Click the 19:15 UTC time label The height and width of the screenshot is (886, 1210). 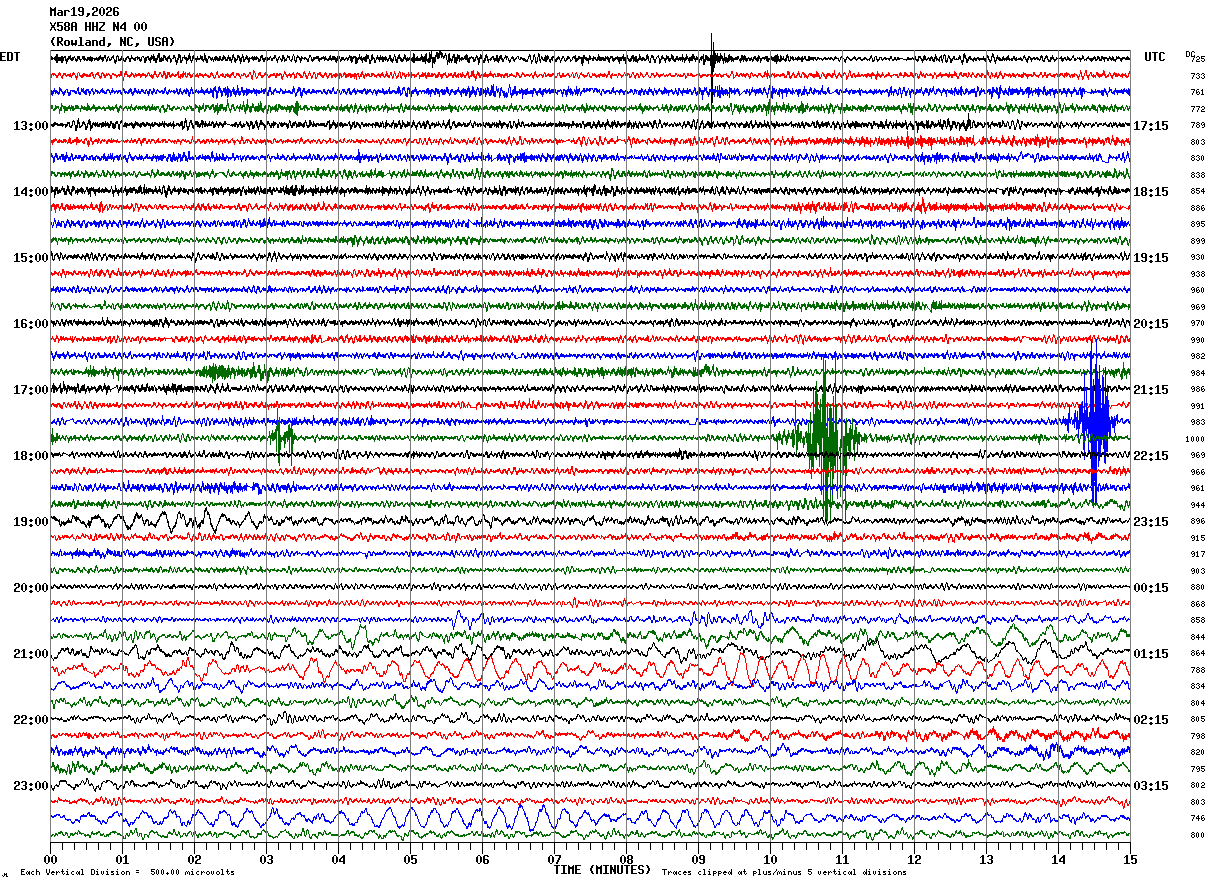pyautogui.click(x=1151, y=258)
